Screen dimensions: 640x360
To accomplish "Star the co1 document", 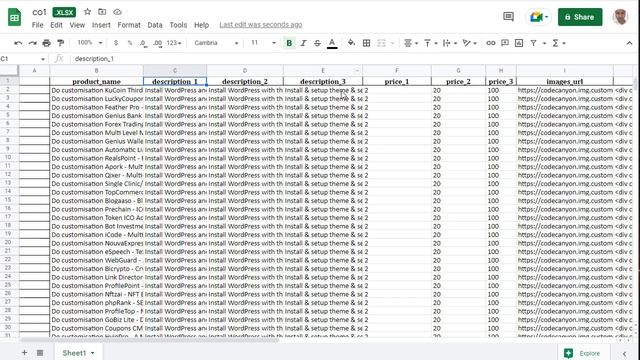I will [87, 12].
